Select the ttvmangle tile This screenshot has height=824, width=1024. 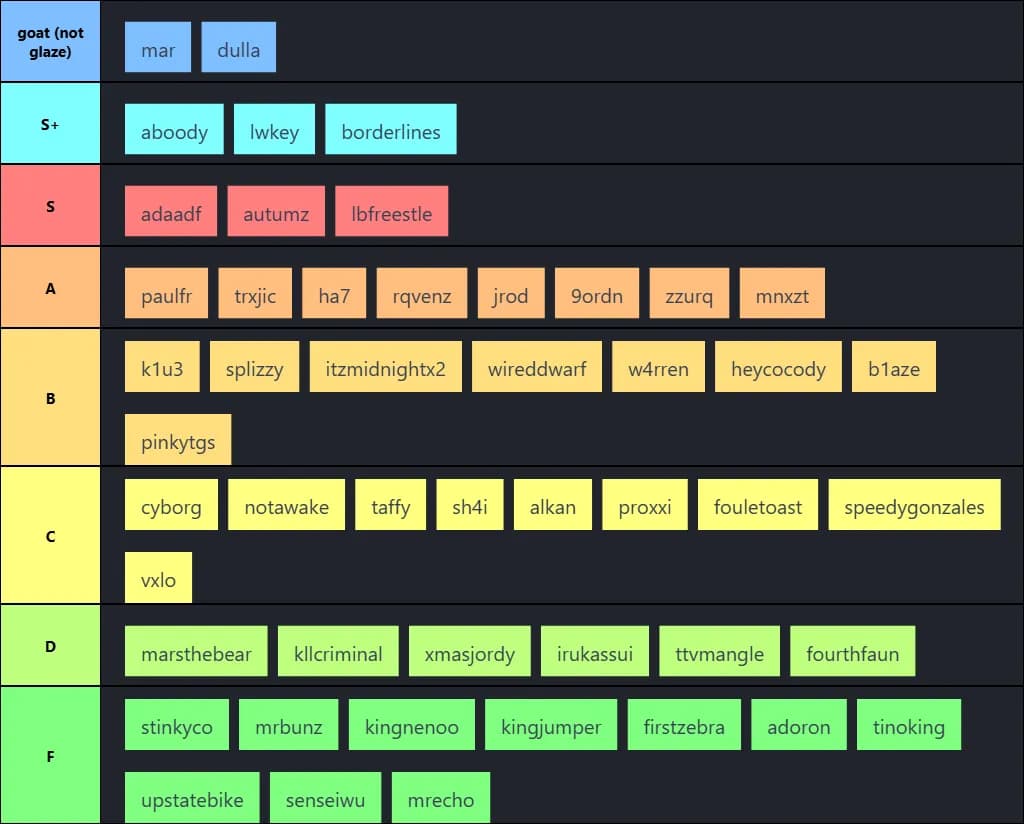(719, 651)
